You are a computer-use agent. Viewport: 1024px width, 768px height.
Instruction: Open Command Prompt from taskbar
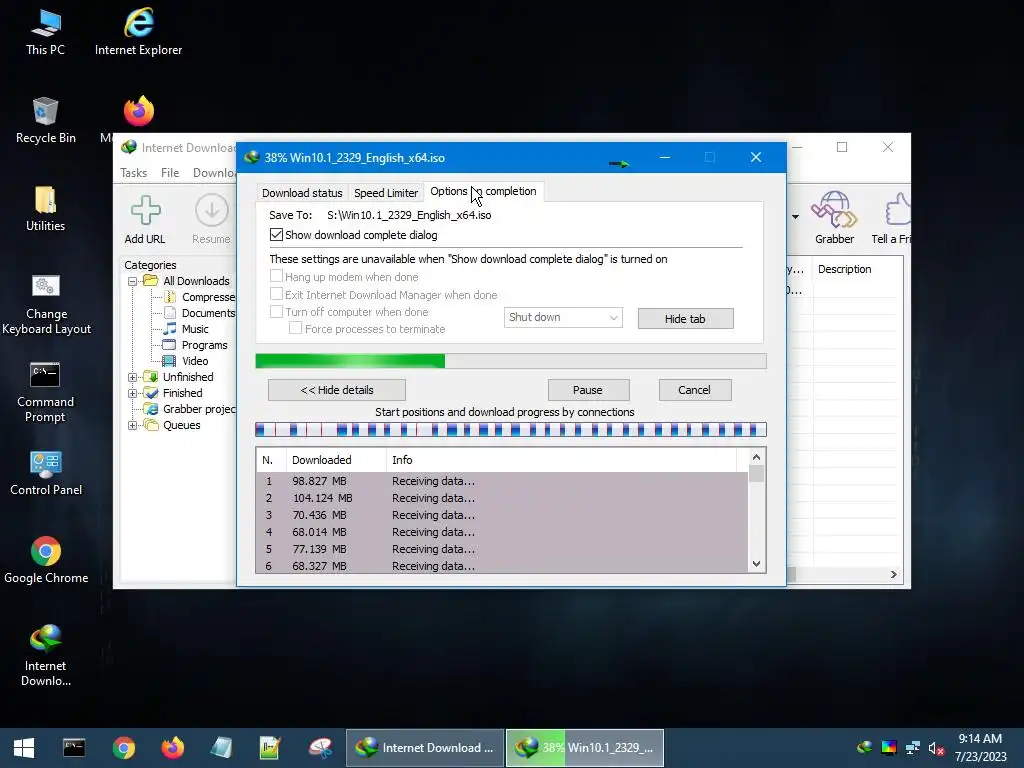click(x=74, y=748)
